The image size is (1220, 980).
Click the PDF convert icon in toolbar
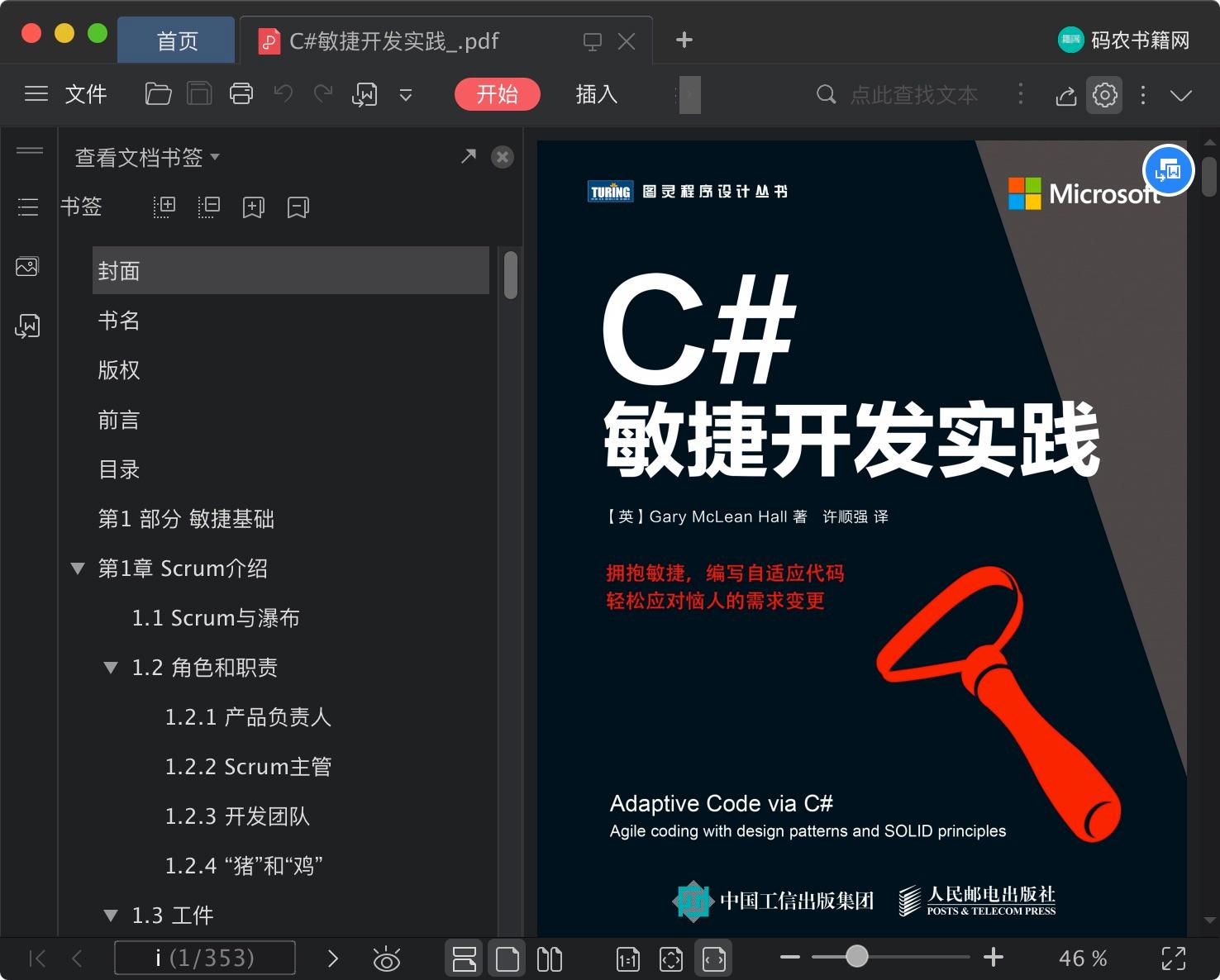[365, 95]
